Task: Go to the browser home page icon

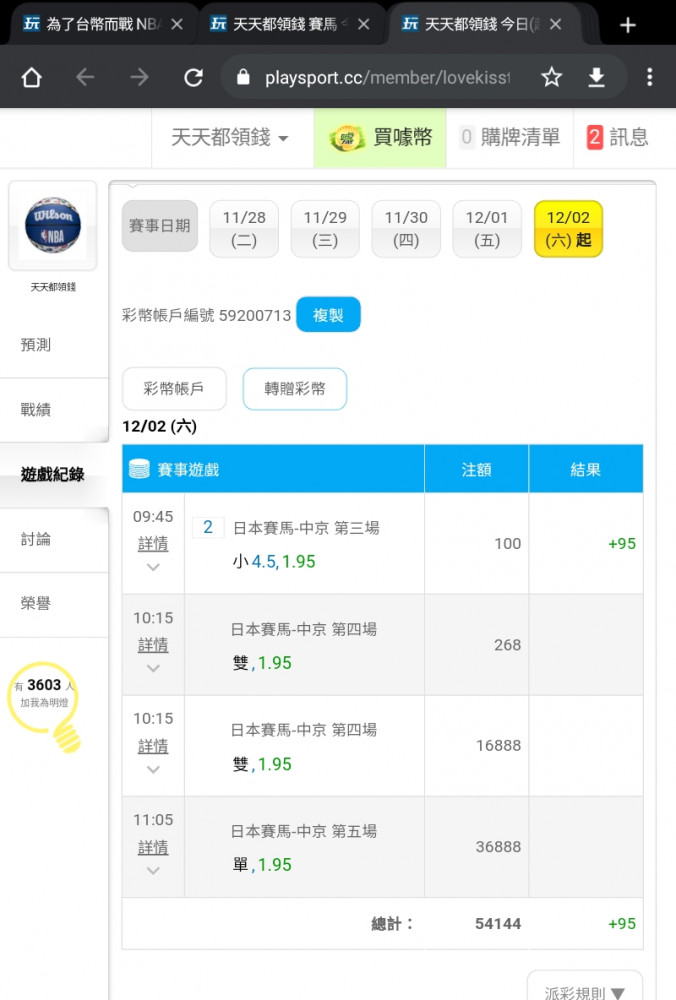Action: click(31, 78)
